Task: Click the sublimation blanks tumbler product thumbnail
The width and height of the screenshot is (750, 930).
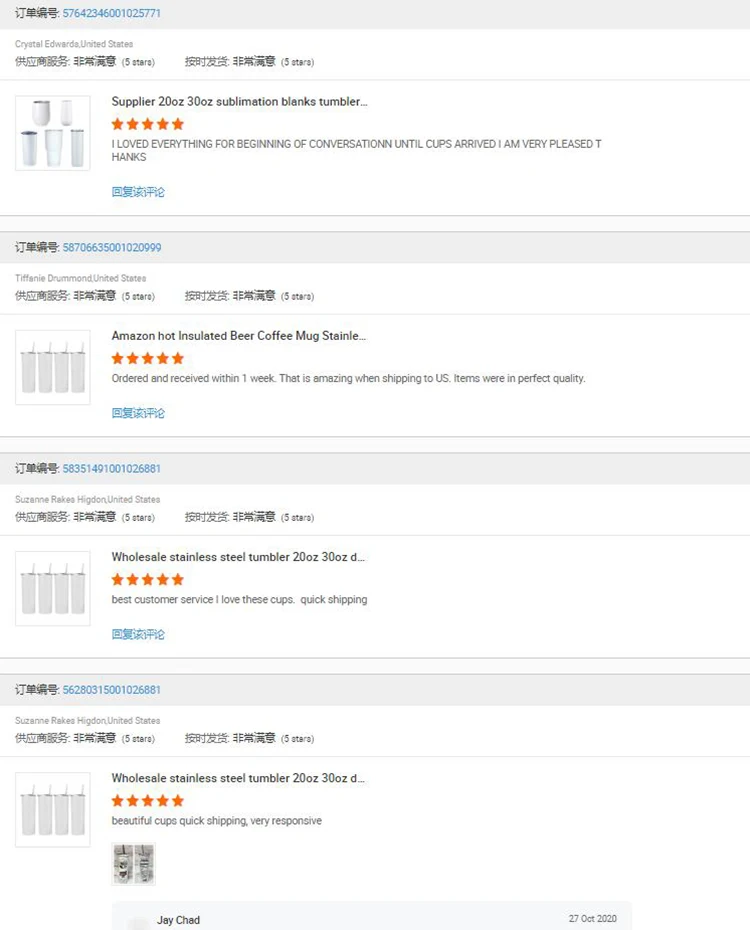Action: [52, 133]
